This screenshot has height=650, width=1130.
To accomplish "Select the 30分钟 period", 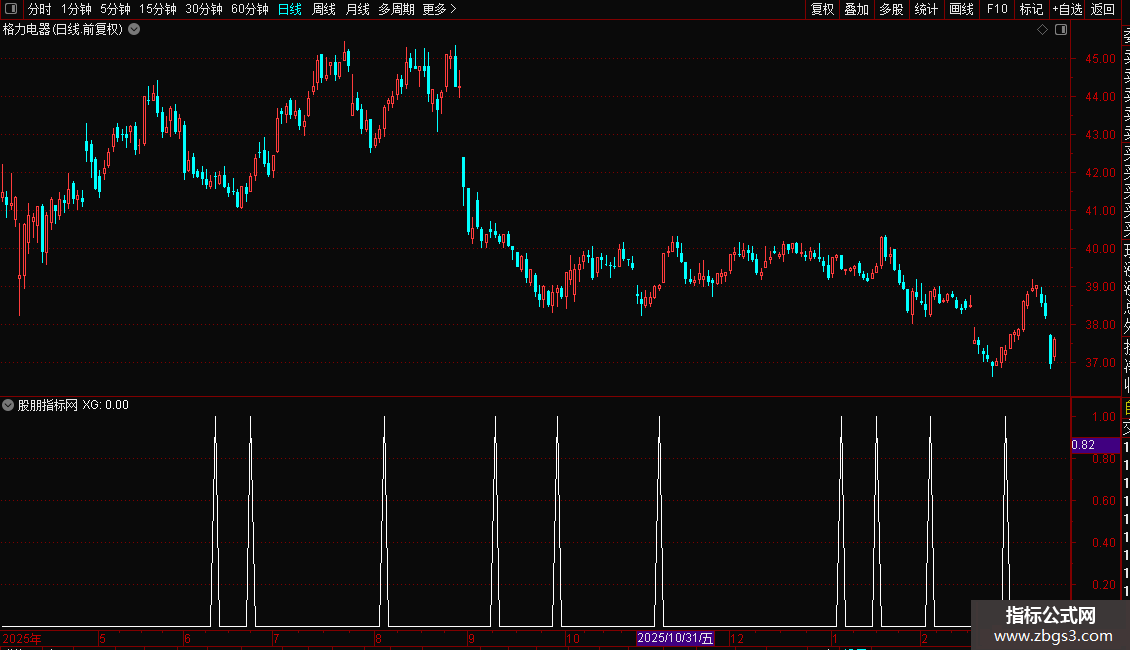I will coord(203,9).
